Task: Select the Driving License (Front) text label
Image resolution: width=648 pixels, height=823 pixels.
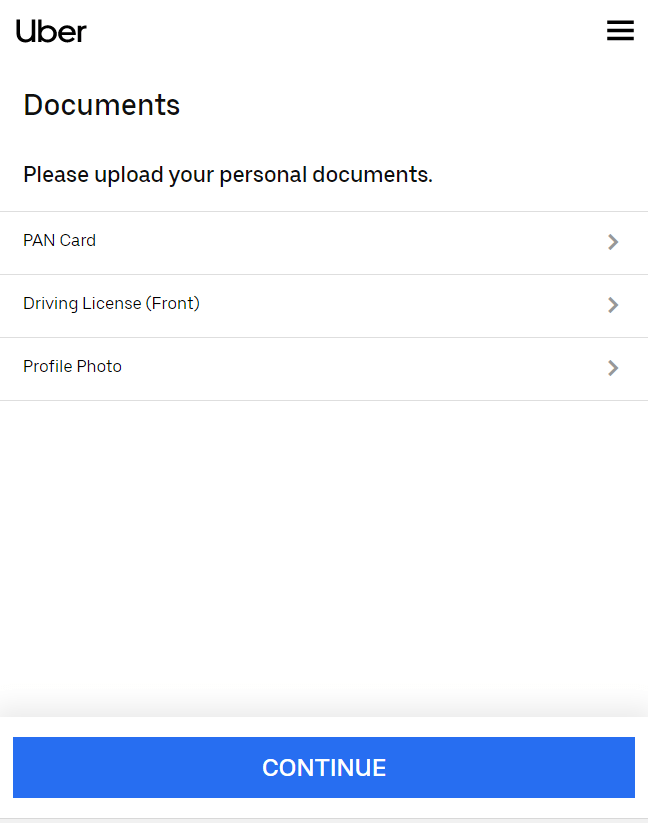Action: tap(111, 303)
